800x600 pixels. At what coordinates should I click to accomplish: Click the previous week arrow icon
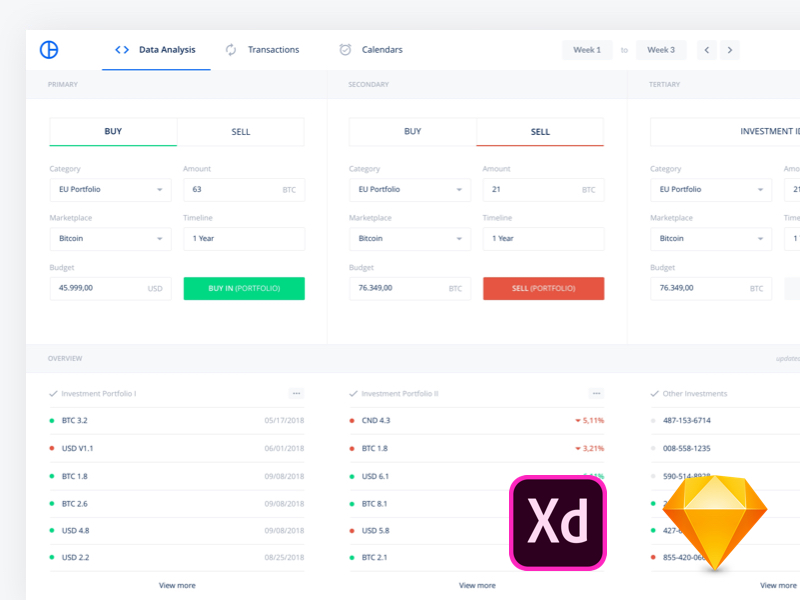click(707, 50)
